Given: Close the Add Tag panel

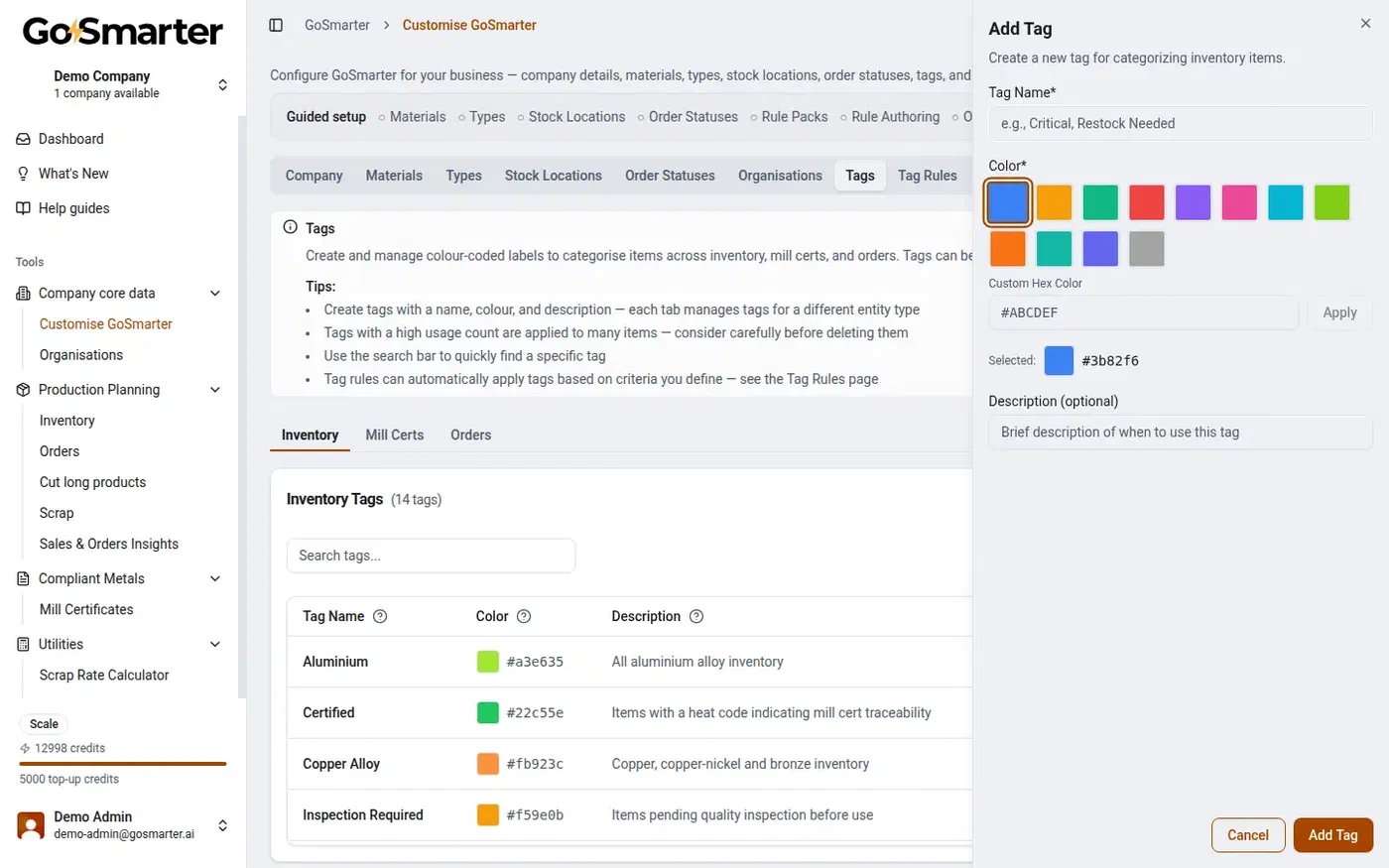Looking at the screenshot, I should (x=1365, y=23).
